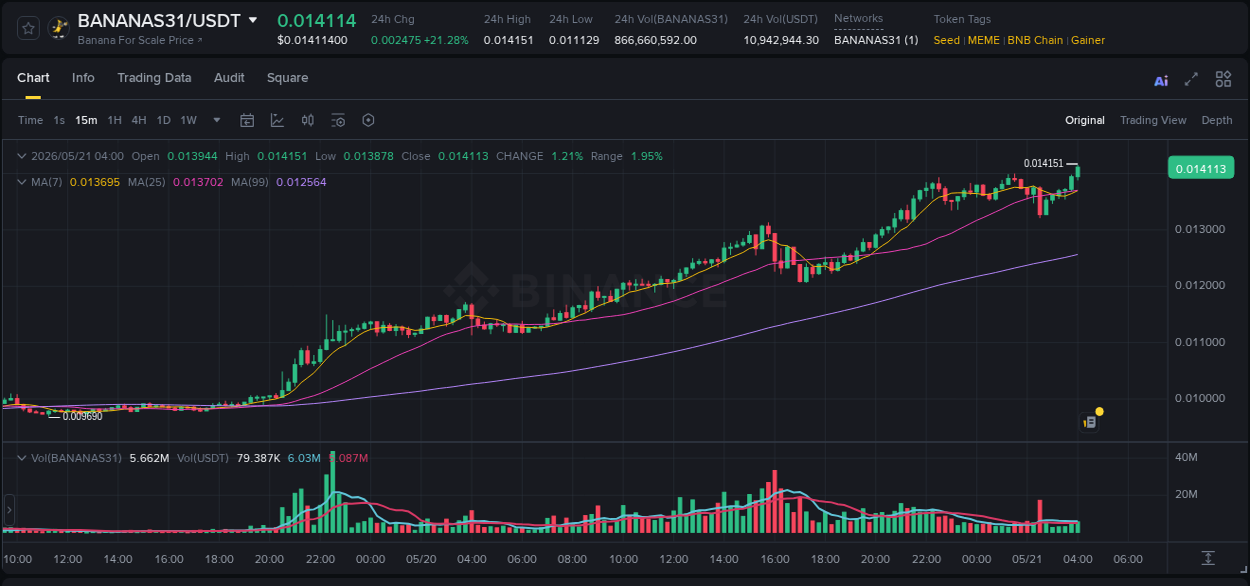
Task: Open the BANANAS31/USDT pair selector dropdown arrow
Action: (x=253, y=20)
